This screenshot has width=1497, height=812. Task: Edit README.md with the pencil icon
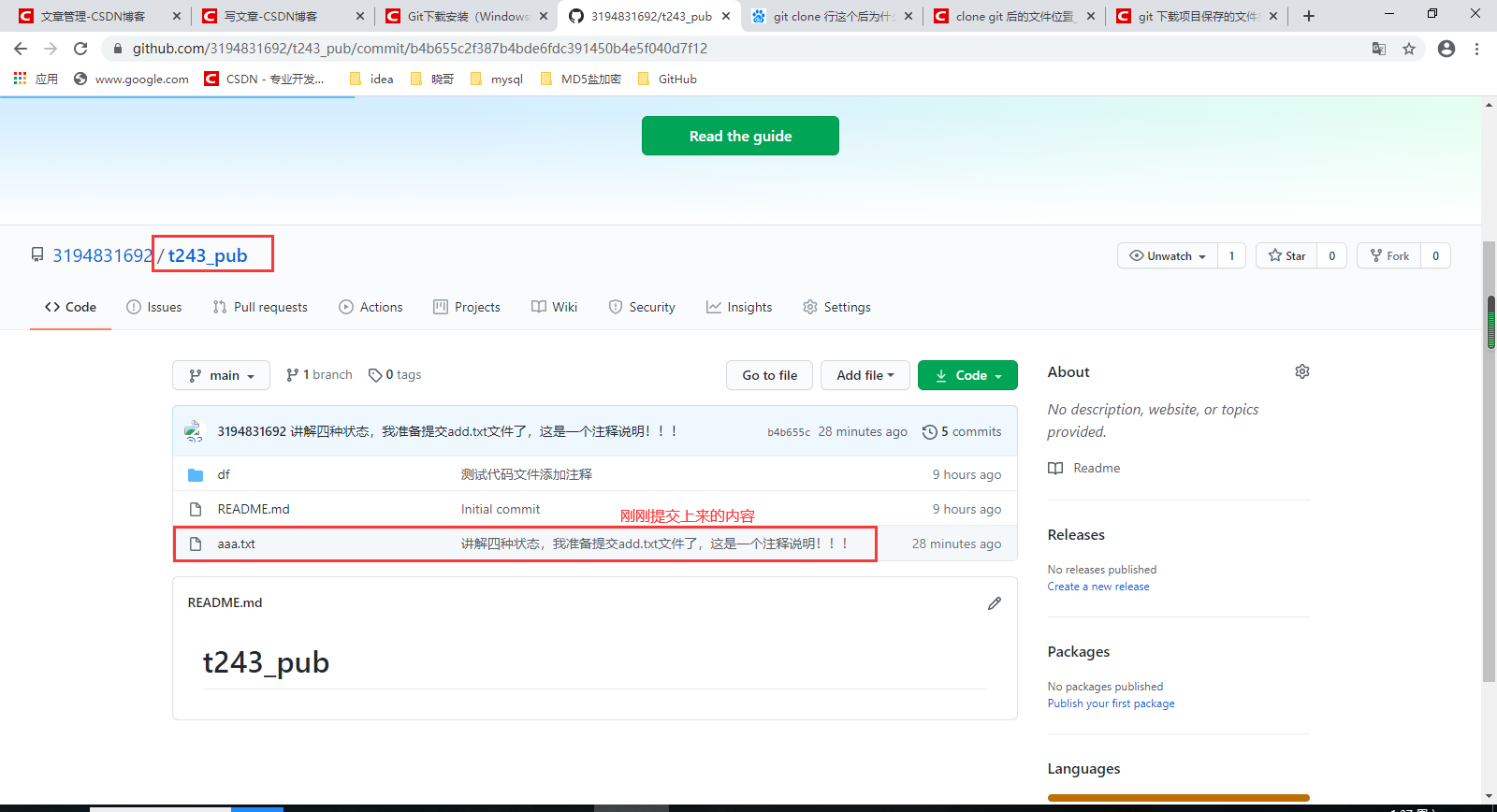click(995, 603)
